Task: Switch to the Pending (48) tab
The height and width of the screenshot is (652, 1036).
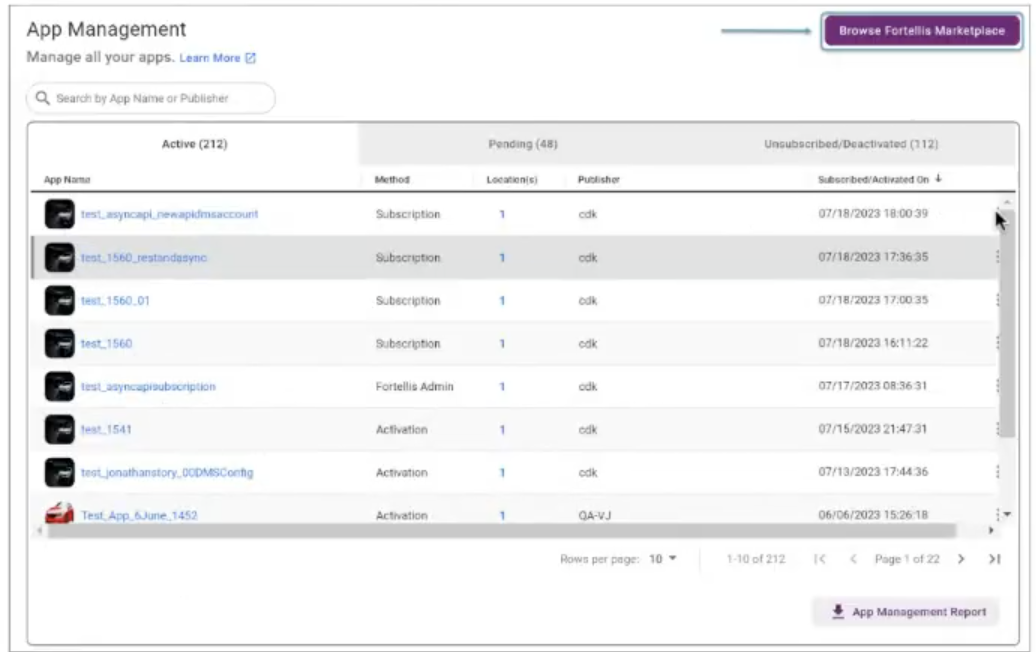Action: (x=523, y=144)
